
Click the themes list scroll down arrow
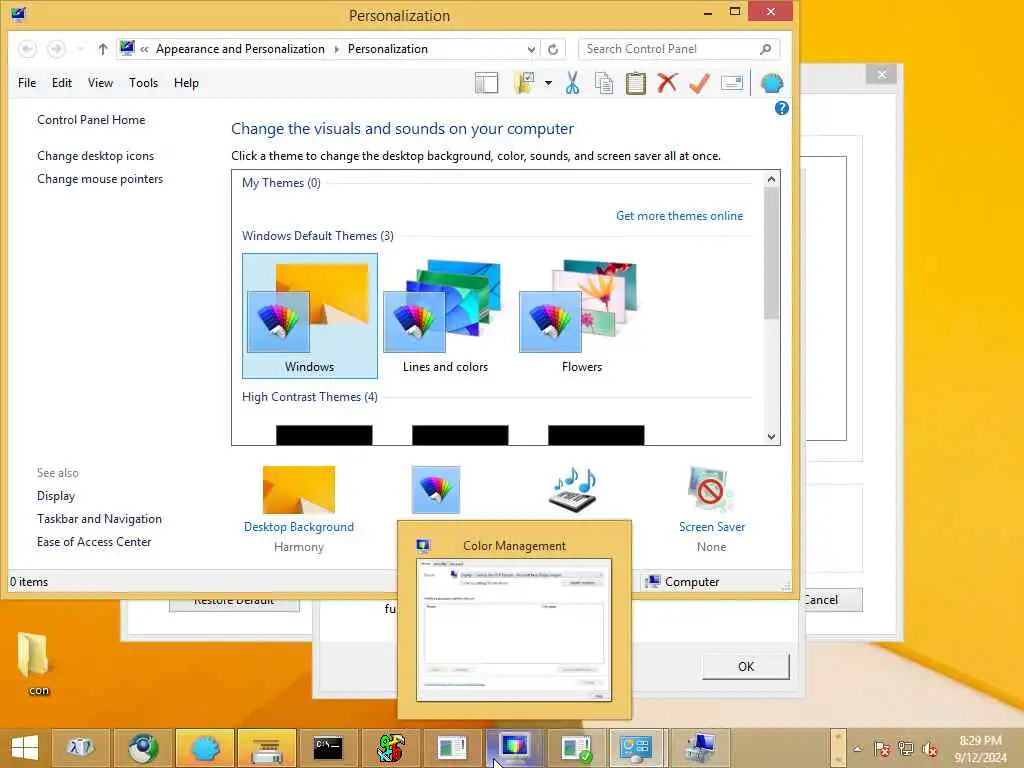pos(771,437)
